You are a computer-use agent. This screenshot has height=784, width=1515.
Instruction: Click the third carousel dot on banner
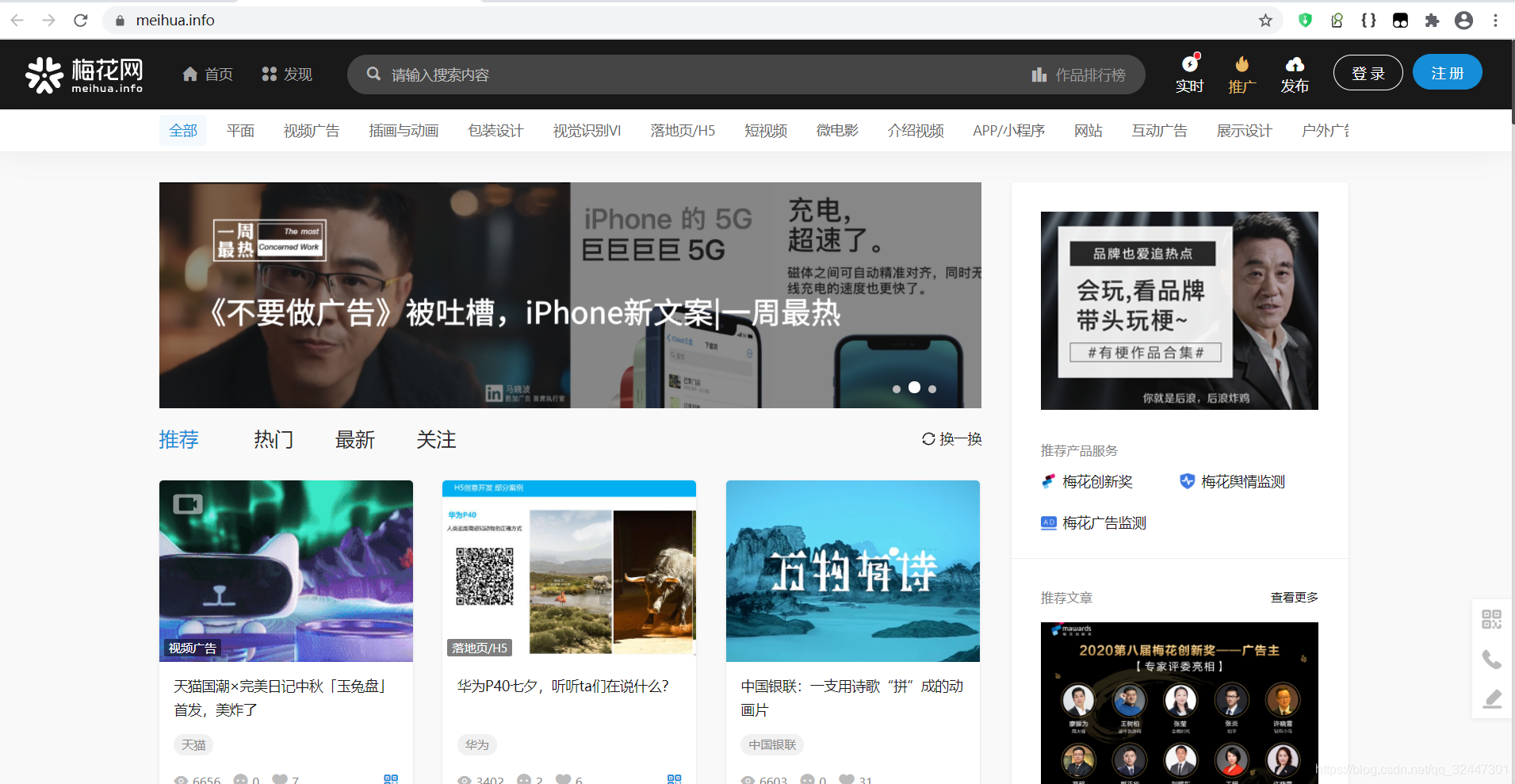[x=932, y=389]
